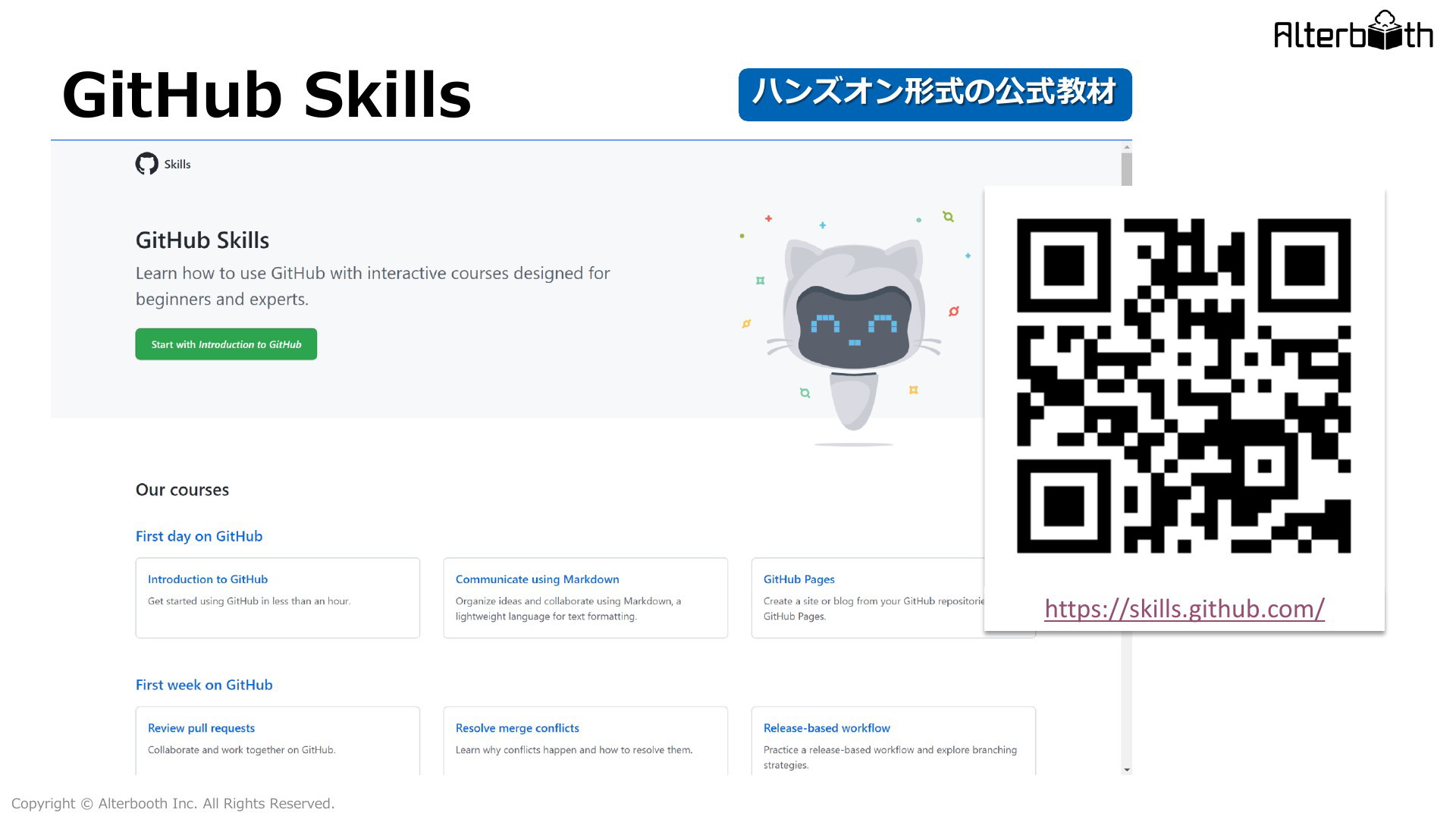Viewport: 1456px width, 819px height.
Task: Click the Our courses heading
Action: point(182,490)
